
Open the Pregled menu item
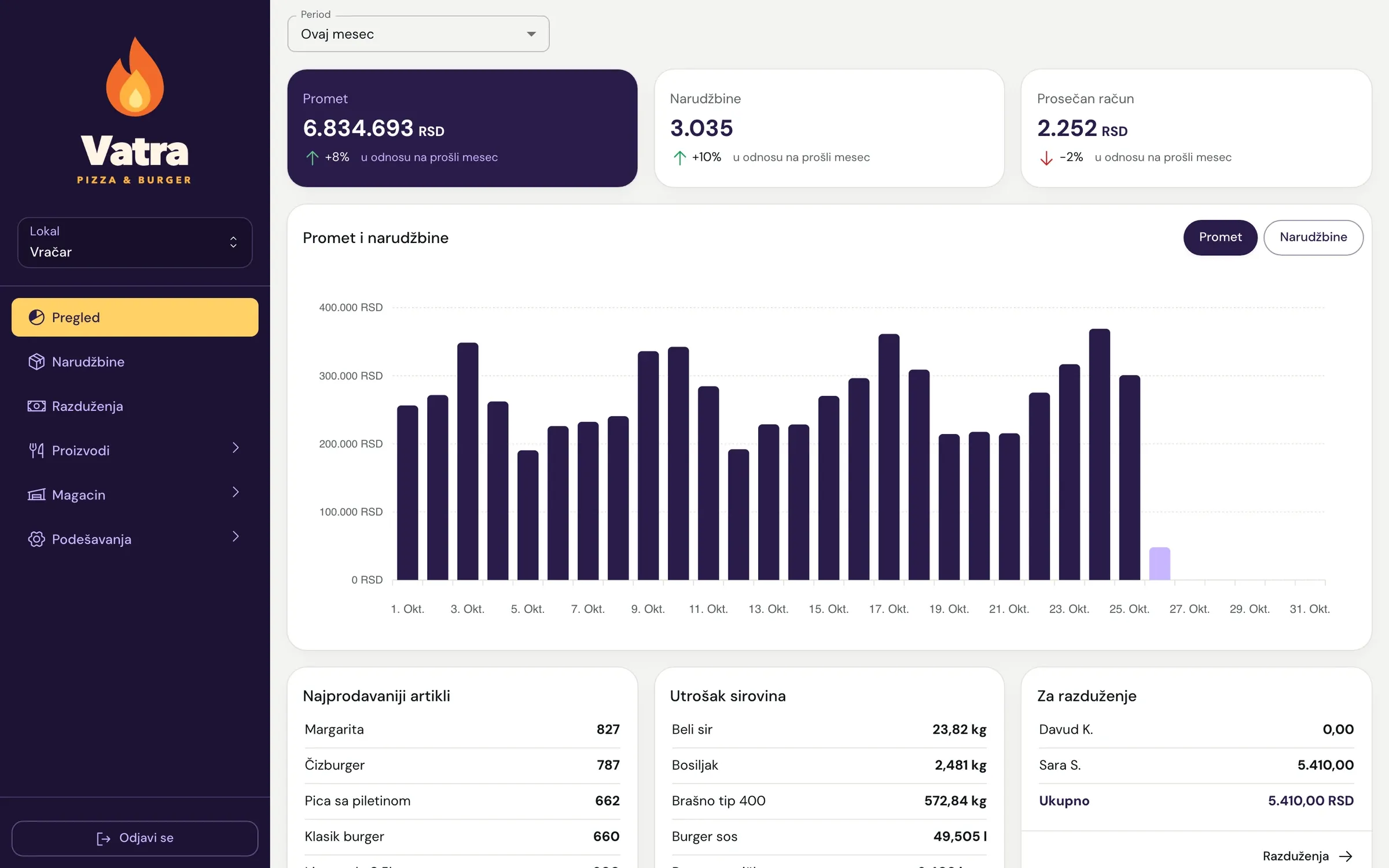point(135,317)
